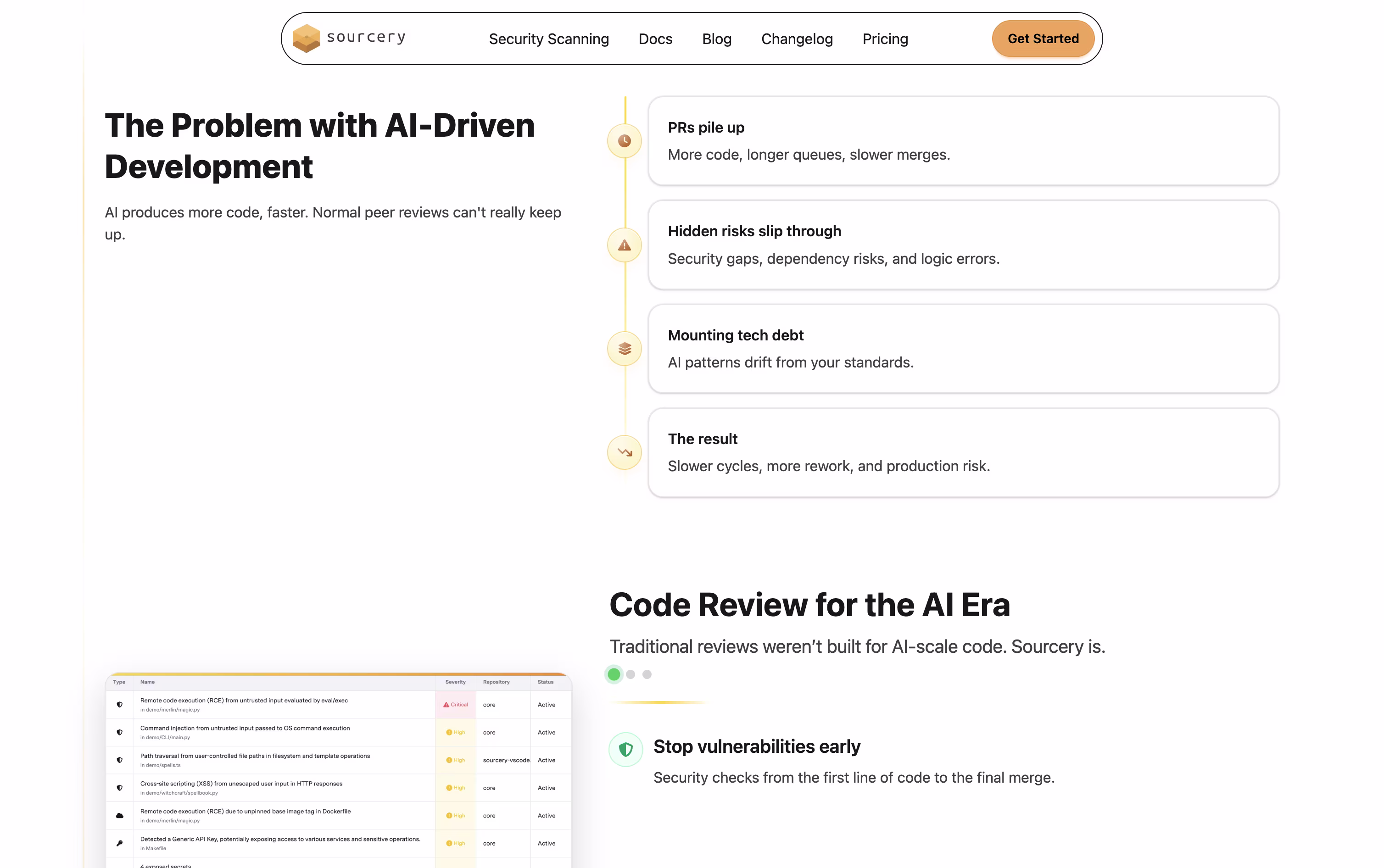Click the shield icon in the Command injection row
Viewport: 1384px width, 868px height.
(119, 732)
